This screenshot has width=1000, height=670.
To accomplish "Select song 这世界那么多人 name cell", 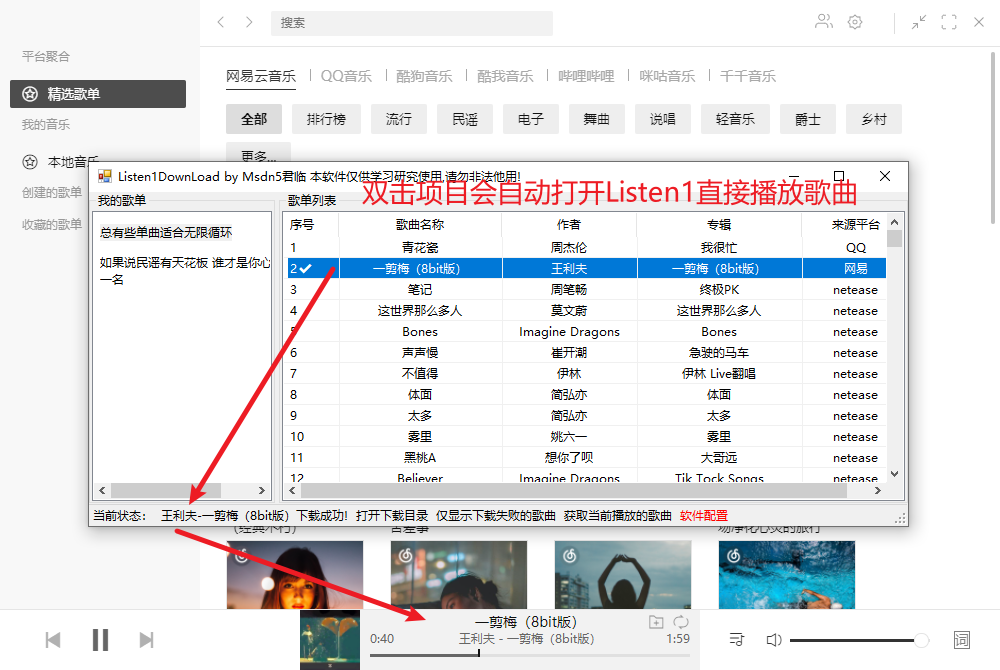I will coord(420,310).
